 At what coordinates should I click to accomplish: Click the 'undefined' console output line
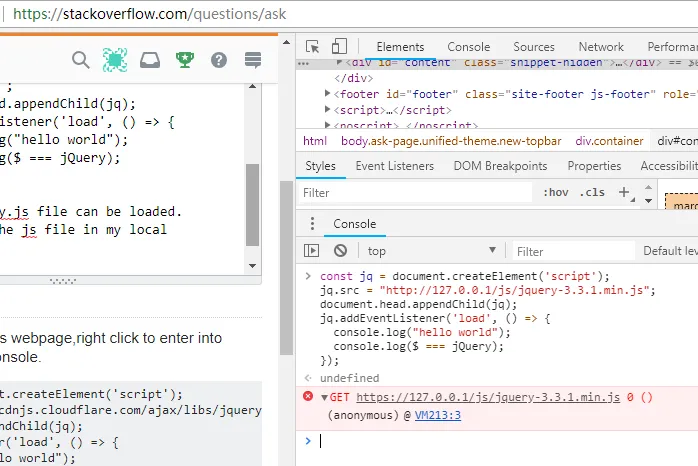point(349,378)
